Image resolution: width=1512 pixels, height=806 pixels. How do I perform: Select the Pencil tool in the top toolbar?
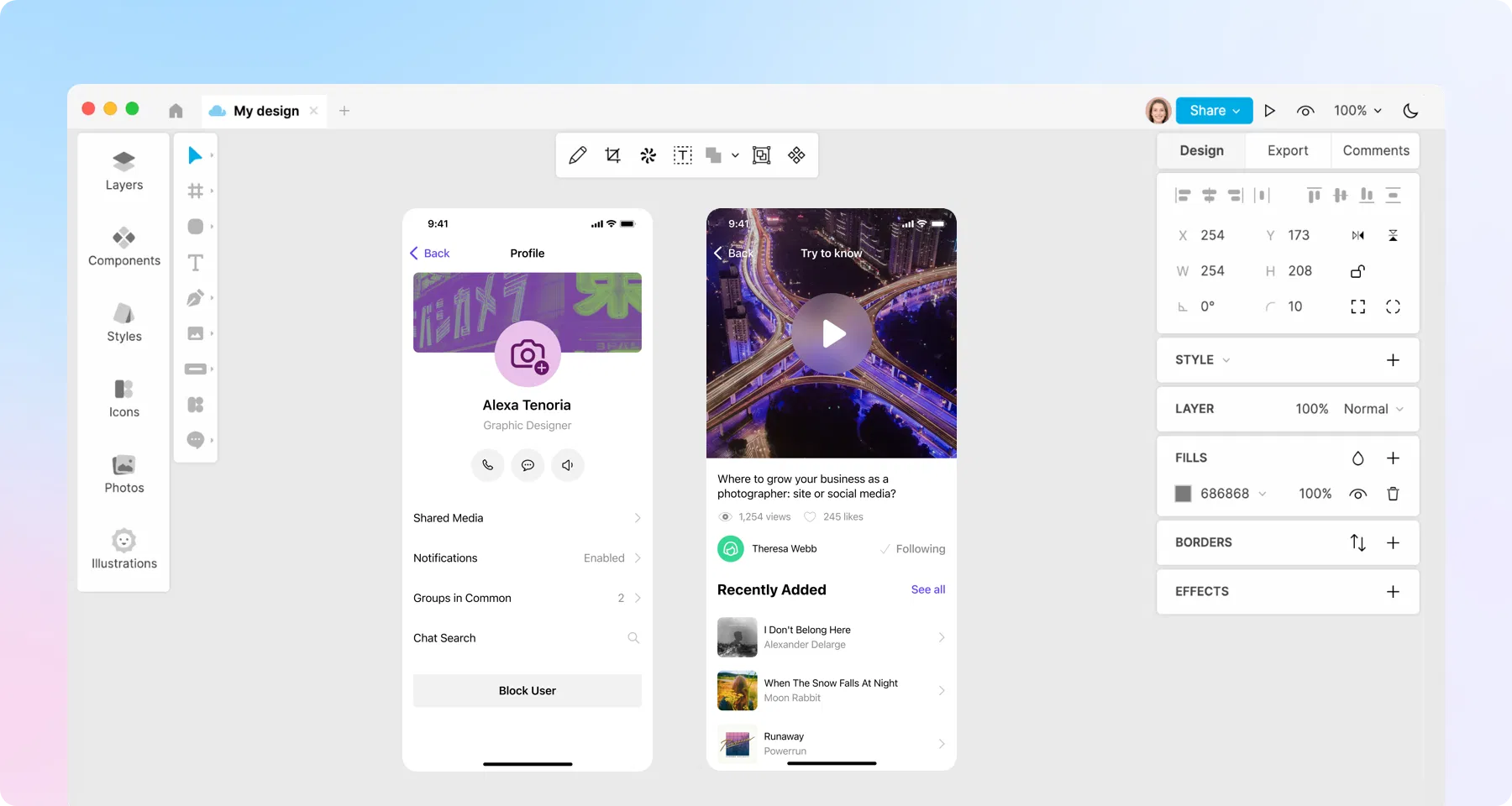577,155
